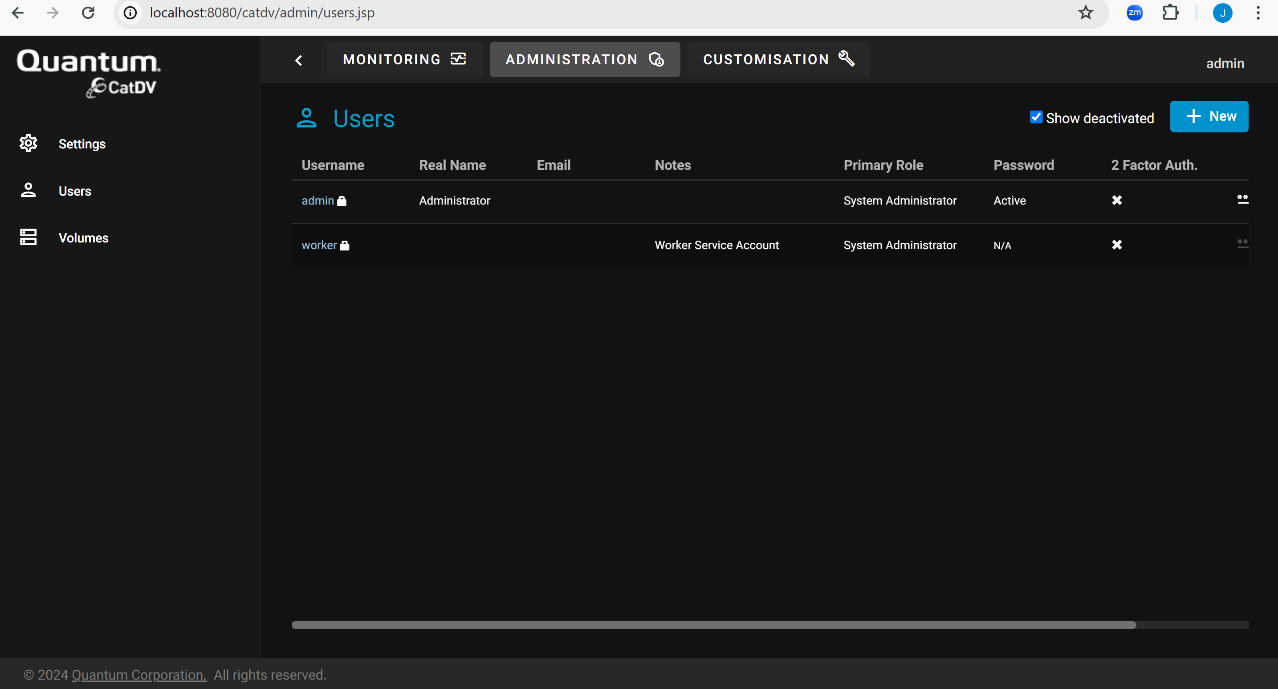Image resolution: width=1278 pixels, height=689 pixels.
Task: Click the Password column header
Action: pos(1024,165)
